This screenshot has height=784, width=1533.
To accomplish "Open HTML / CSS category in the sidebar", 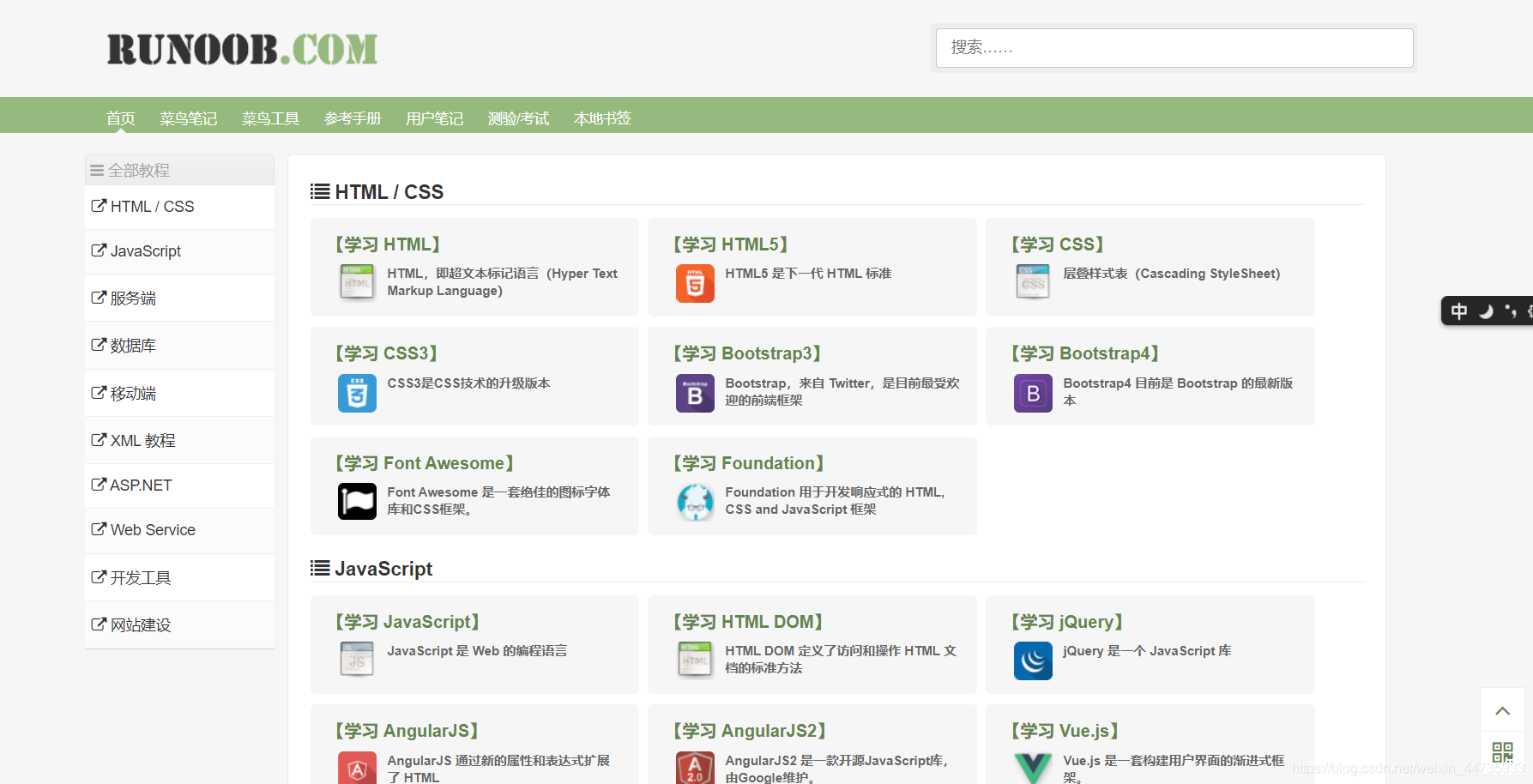I will (179, 207).
